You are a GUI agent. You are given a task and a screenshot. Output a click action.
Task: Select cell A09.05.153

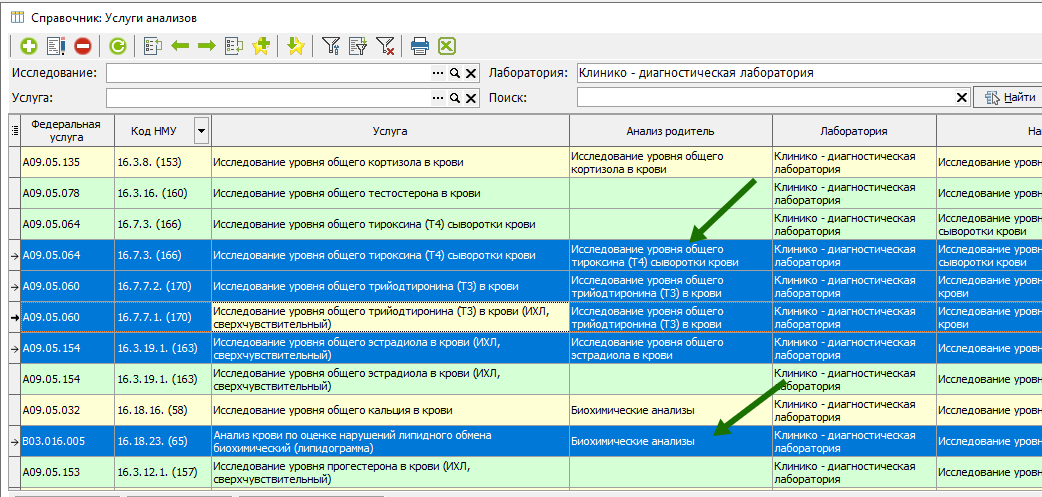[x=68, y=472]
